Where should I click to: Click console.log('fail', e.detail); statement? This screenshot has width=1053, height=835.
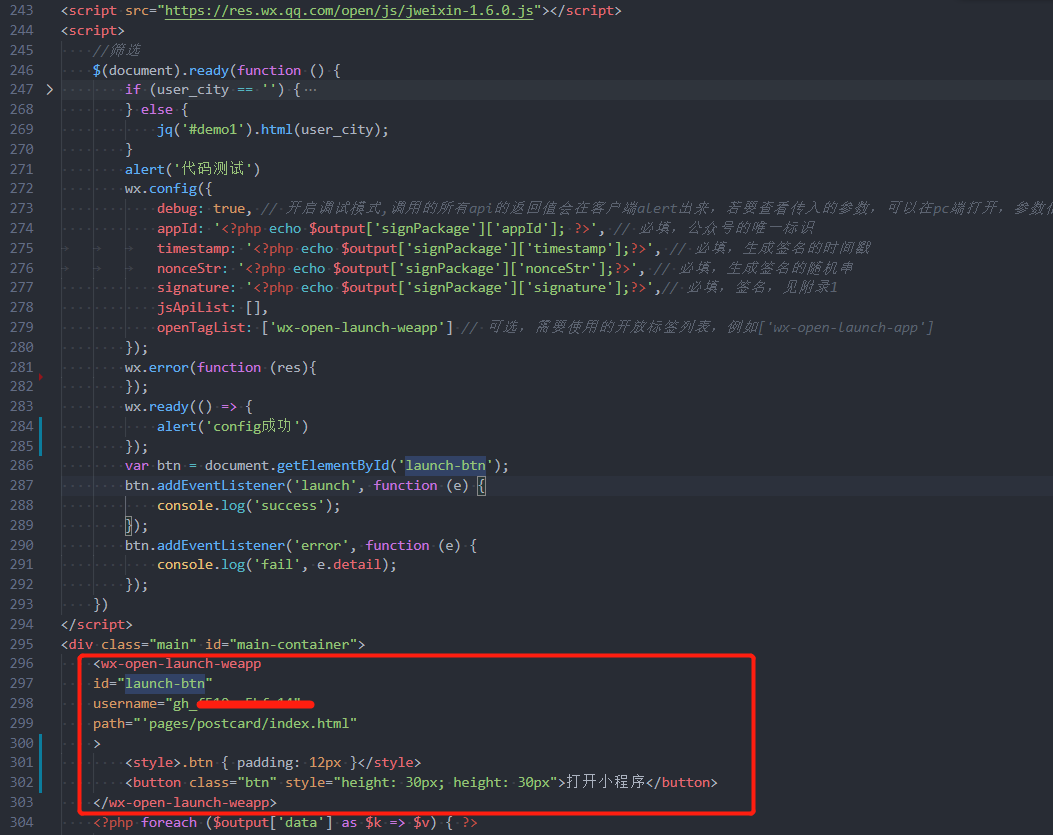pyautogui.click(x=277, y=564)
